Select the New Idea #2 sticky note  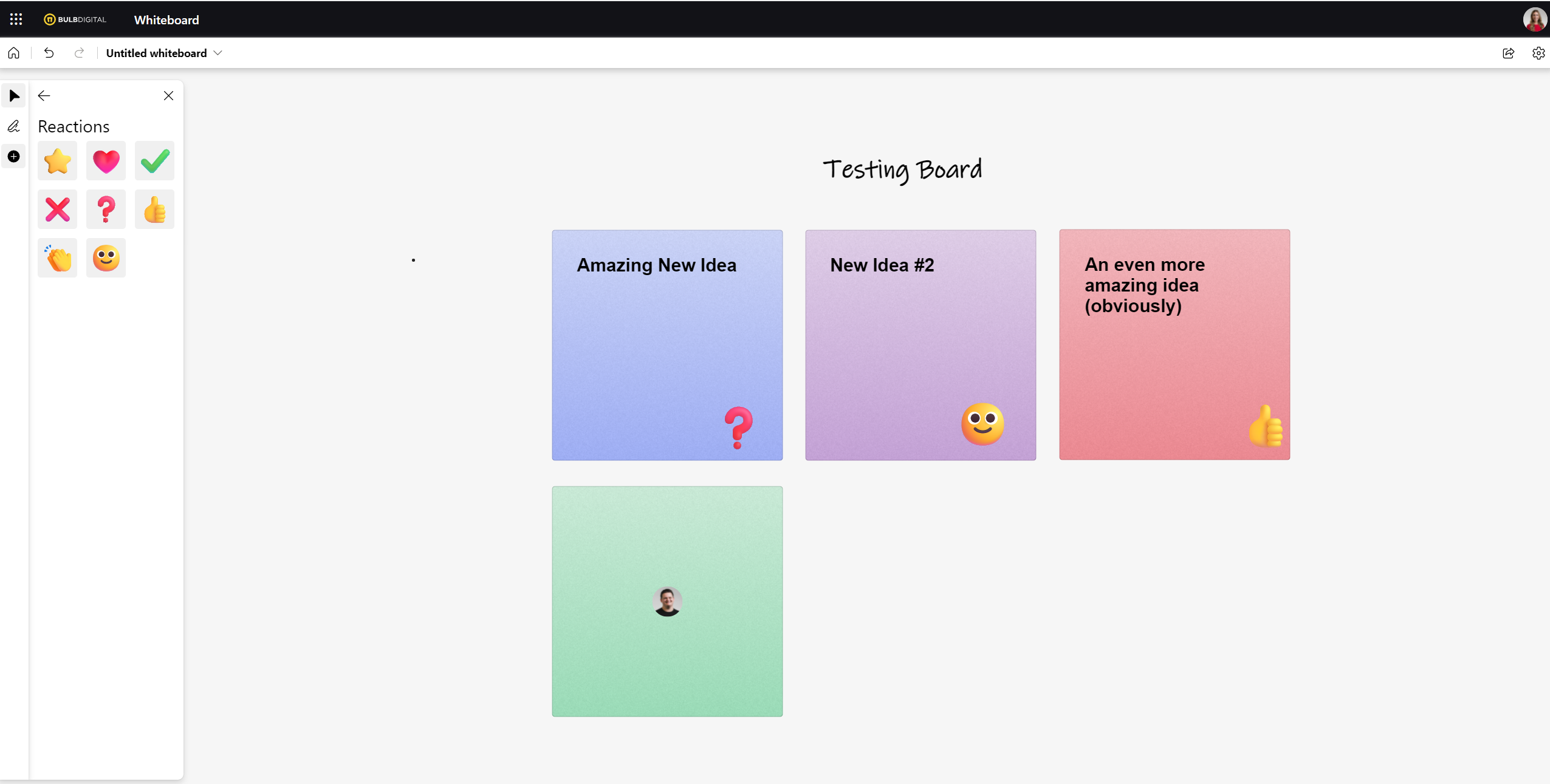click(x=921, y=345)
